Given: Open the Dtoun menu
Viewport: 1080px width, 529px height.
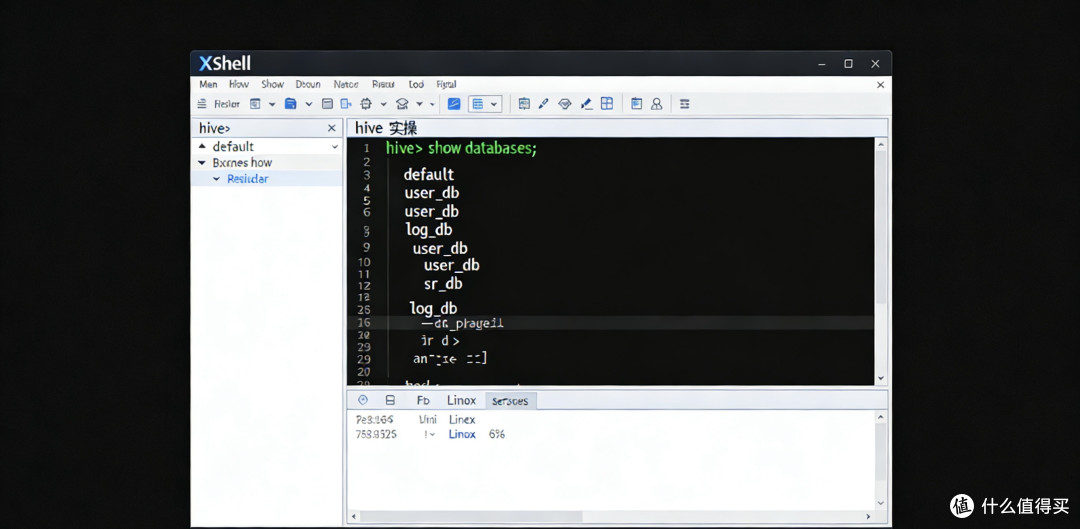Looking at the screenshot, I should point(308,84).
